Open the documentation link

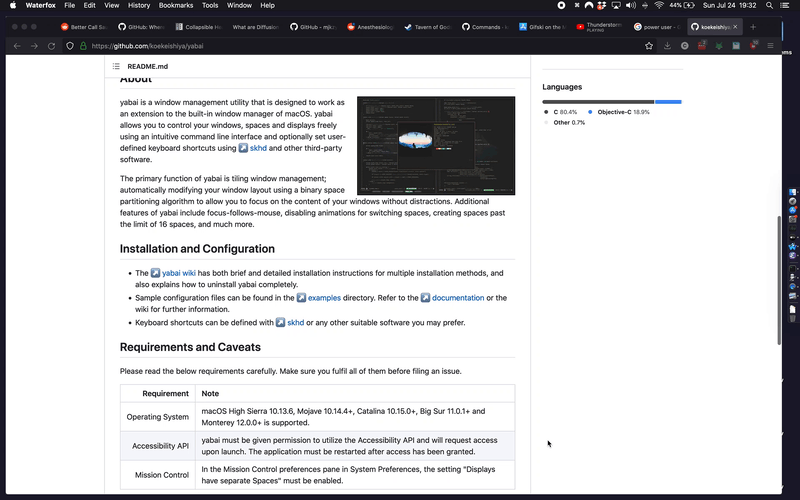[458, 298]
